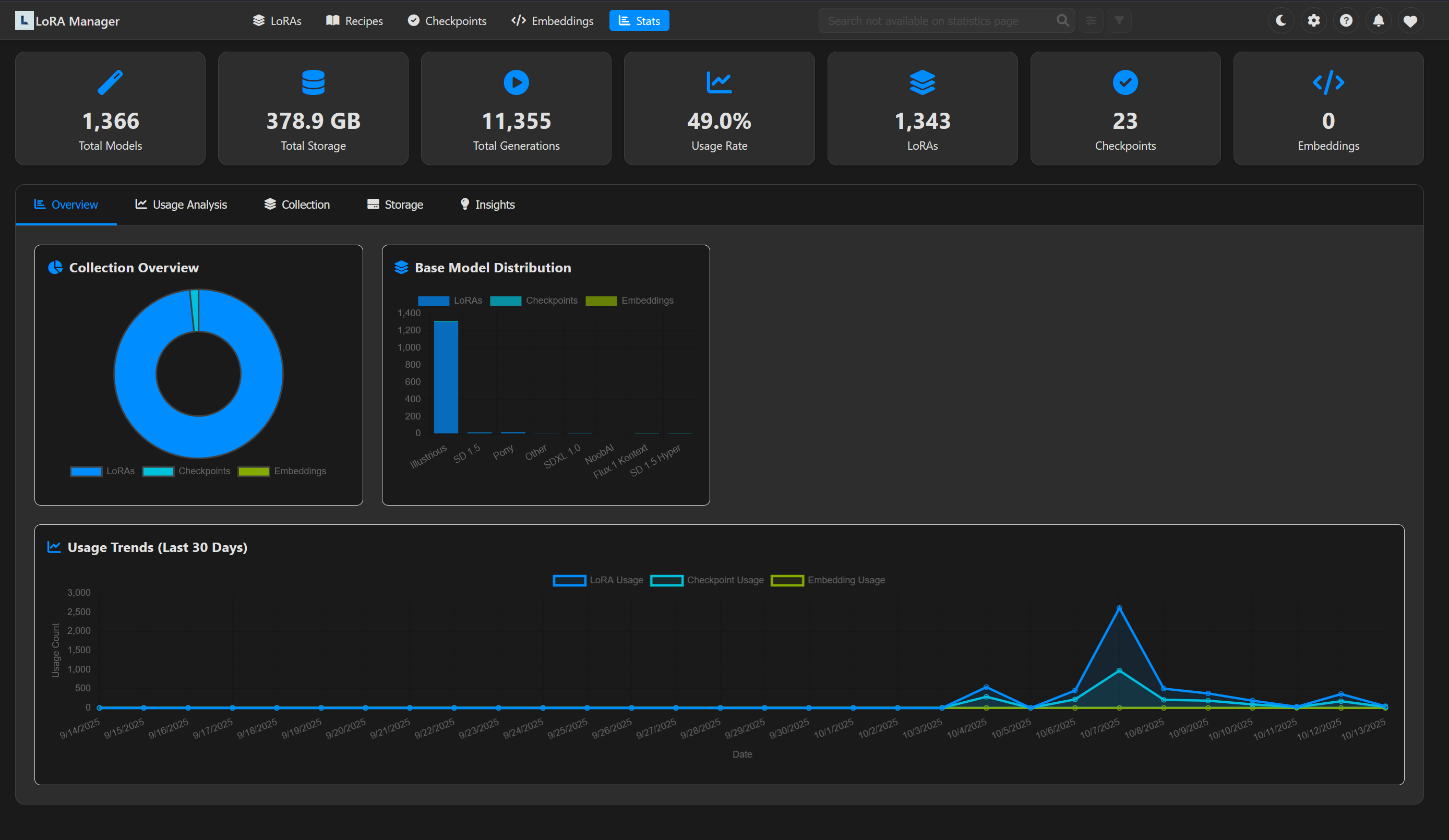Image resolution: width=1449 pixels, height=840 pixels.
Task: Open the help question mark icon
Action: tap(1346, 21)
